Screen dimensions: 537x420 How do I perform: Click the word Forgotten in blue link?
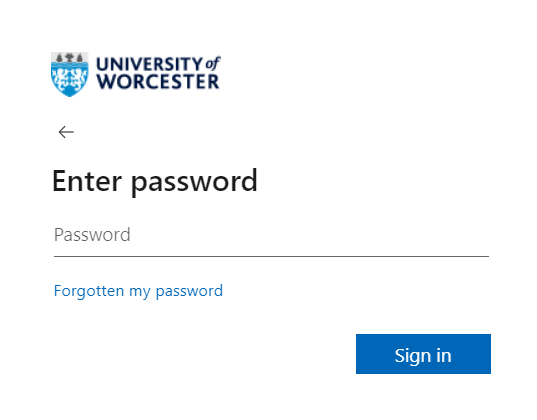click(89, 291)
